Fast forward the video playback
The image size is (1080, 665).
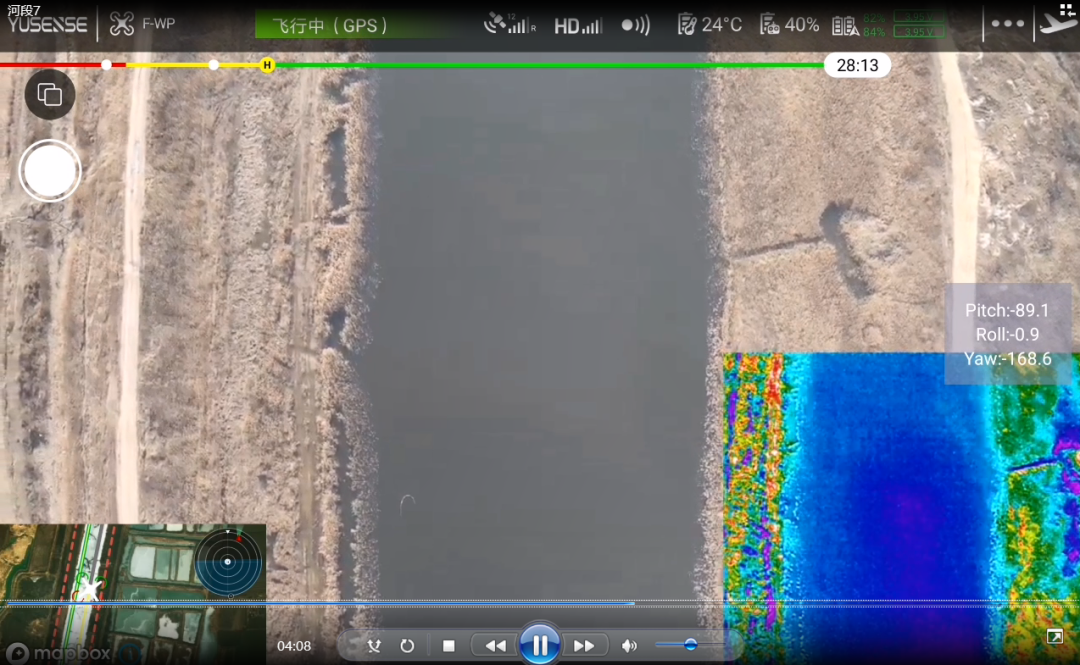click(x=584, y=646)
